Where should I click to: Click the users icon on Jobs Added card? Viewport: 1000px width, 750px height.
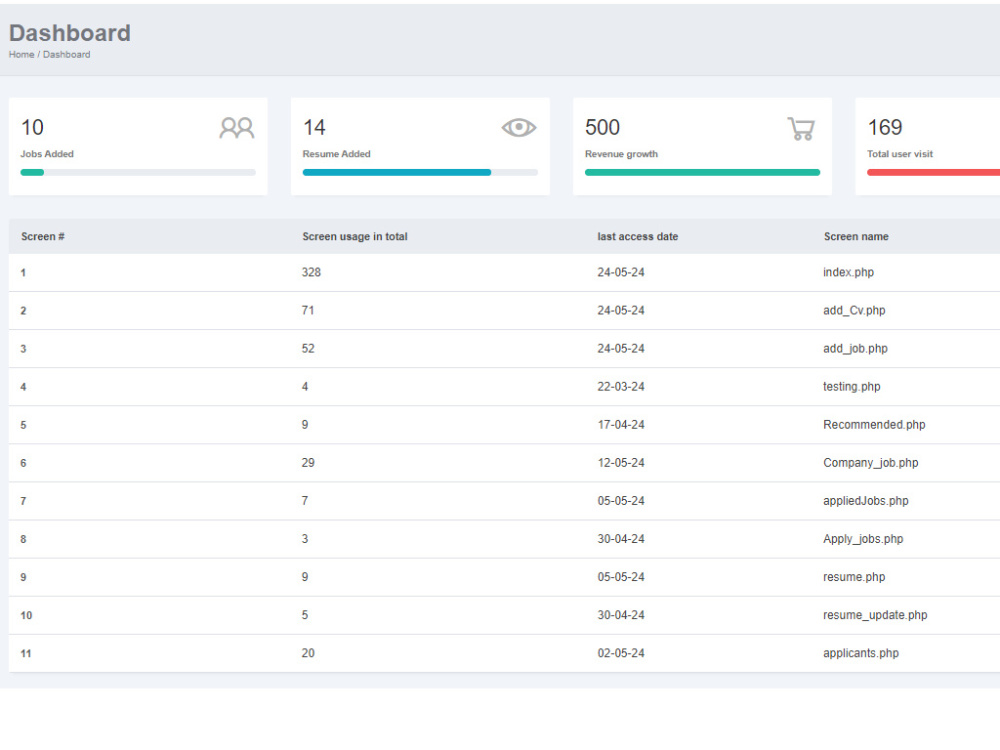(x=237, y=128)
